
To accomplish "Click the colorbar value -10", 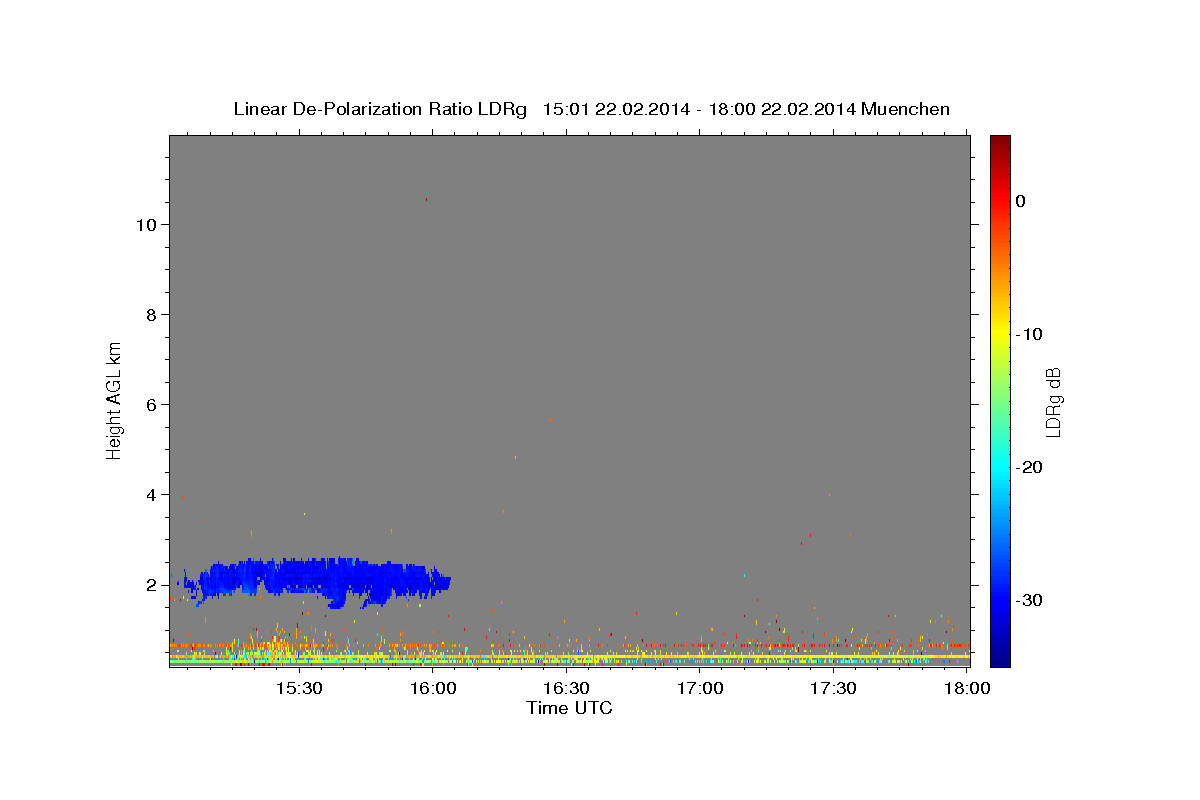I will (1030, 334).
